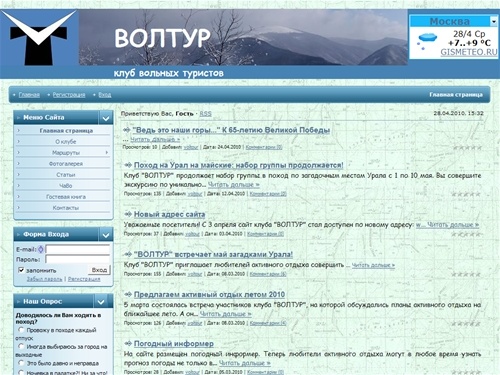
Task: Collapse the Меню Сайта panel
Action: [106, 118]
